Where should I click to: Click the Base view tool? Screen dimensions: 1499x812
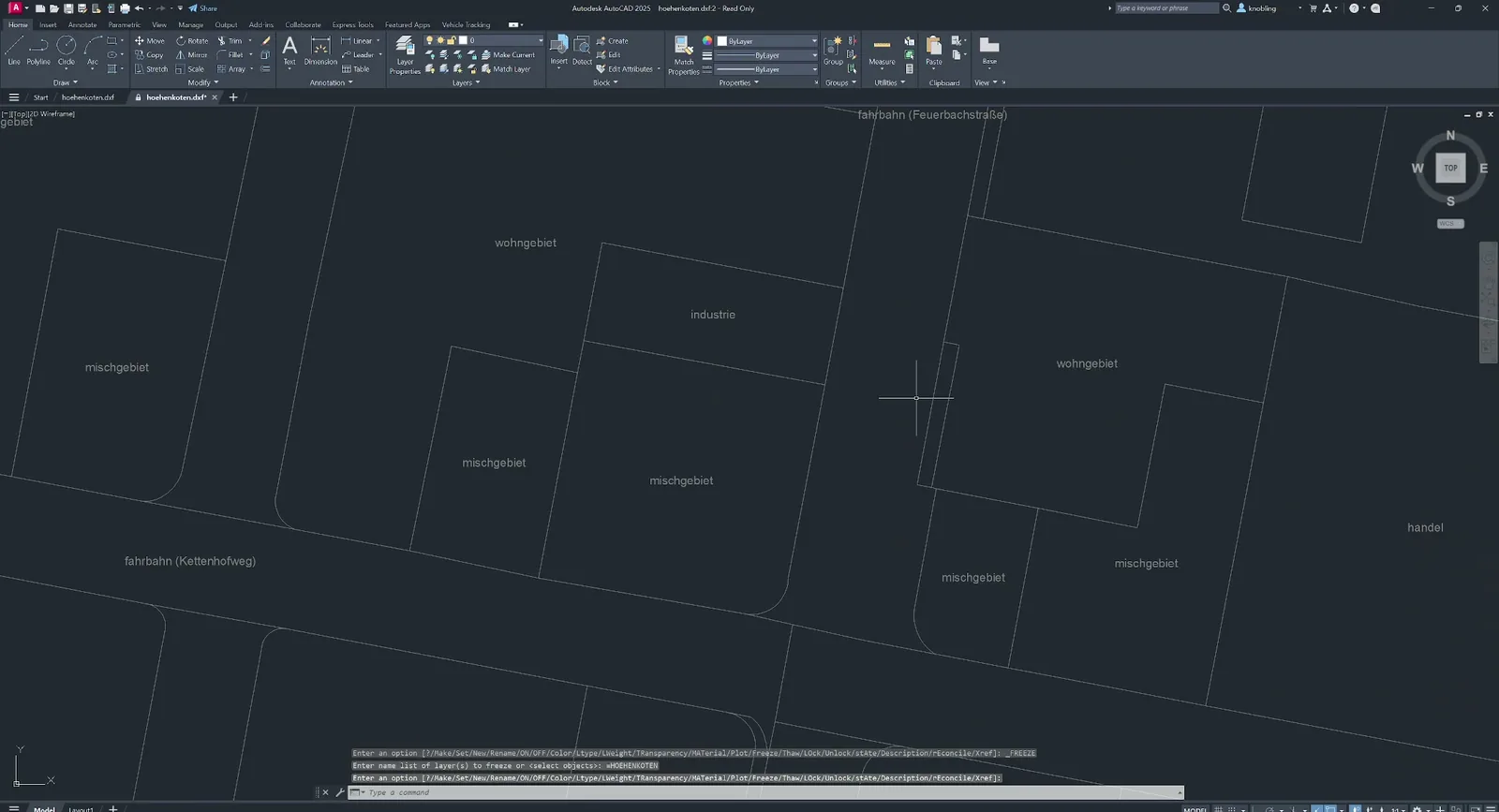989,51
